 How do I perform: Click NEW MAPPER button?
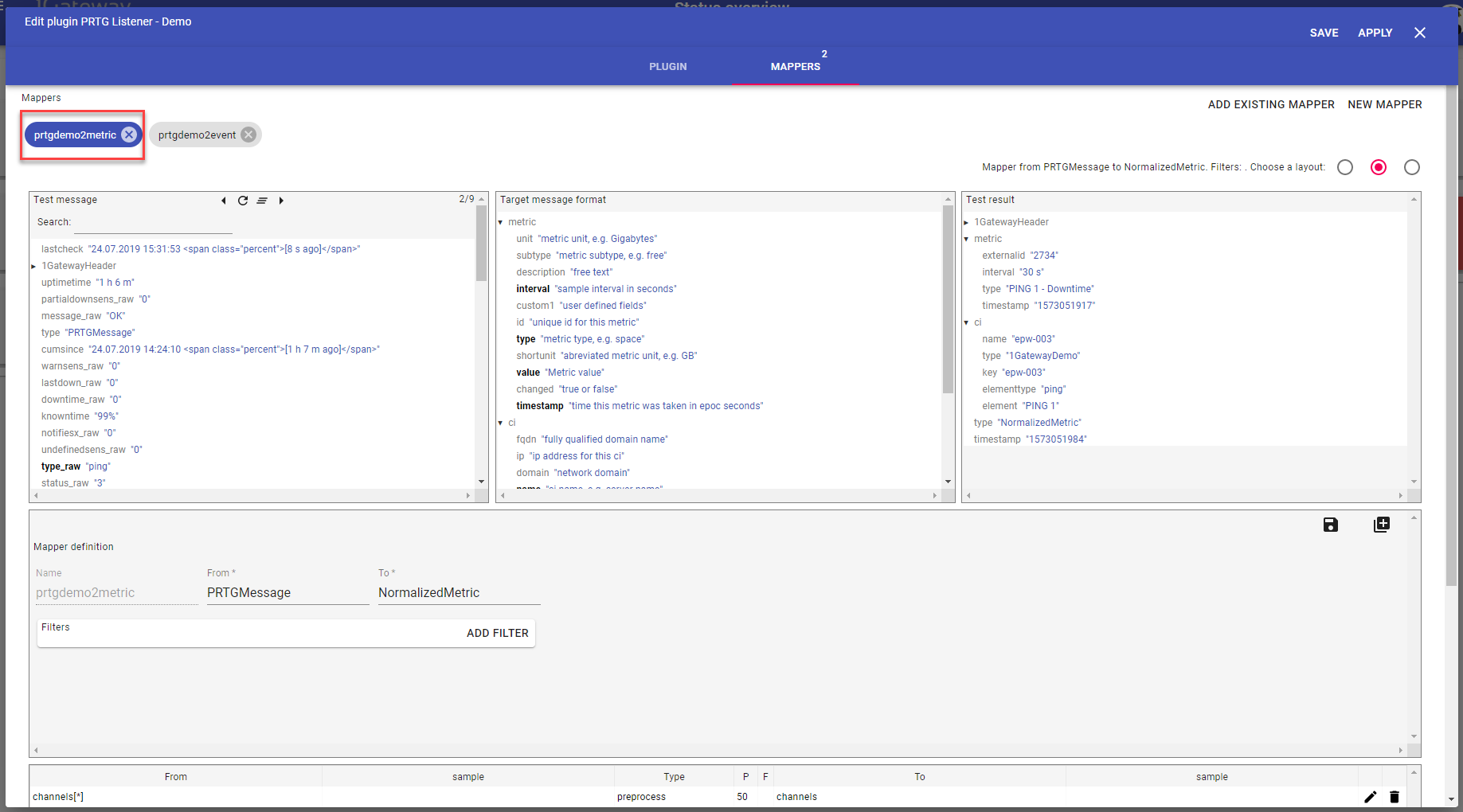(1384, 104)
